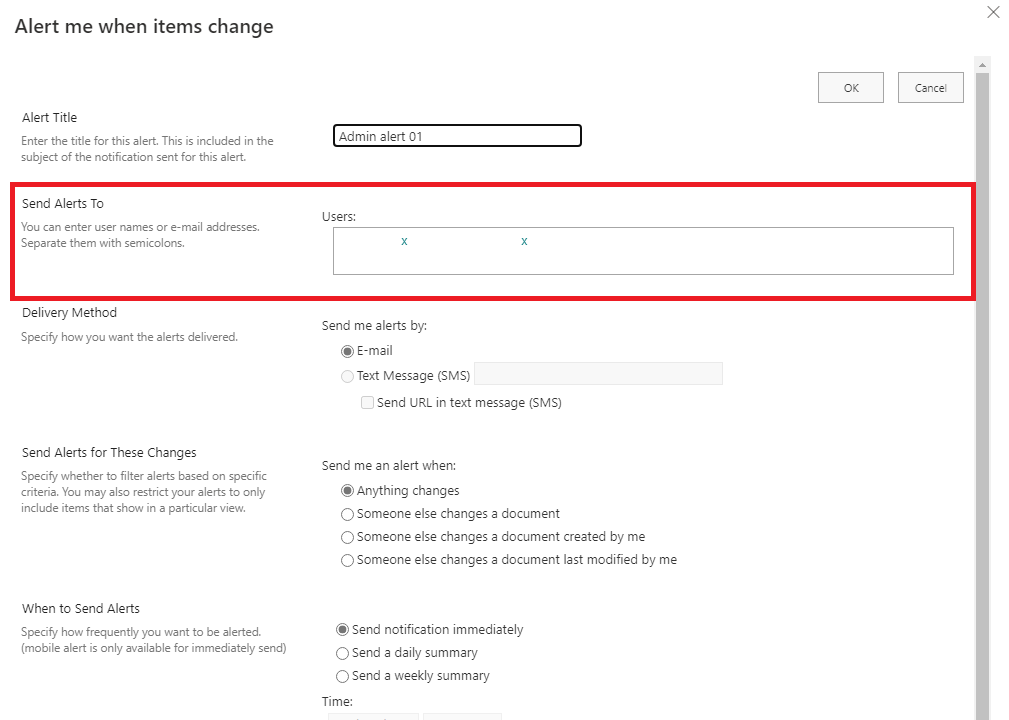Click the Time: label

337,702
